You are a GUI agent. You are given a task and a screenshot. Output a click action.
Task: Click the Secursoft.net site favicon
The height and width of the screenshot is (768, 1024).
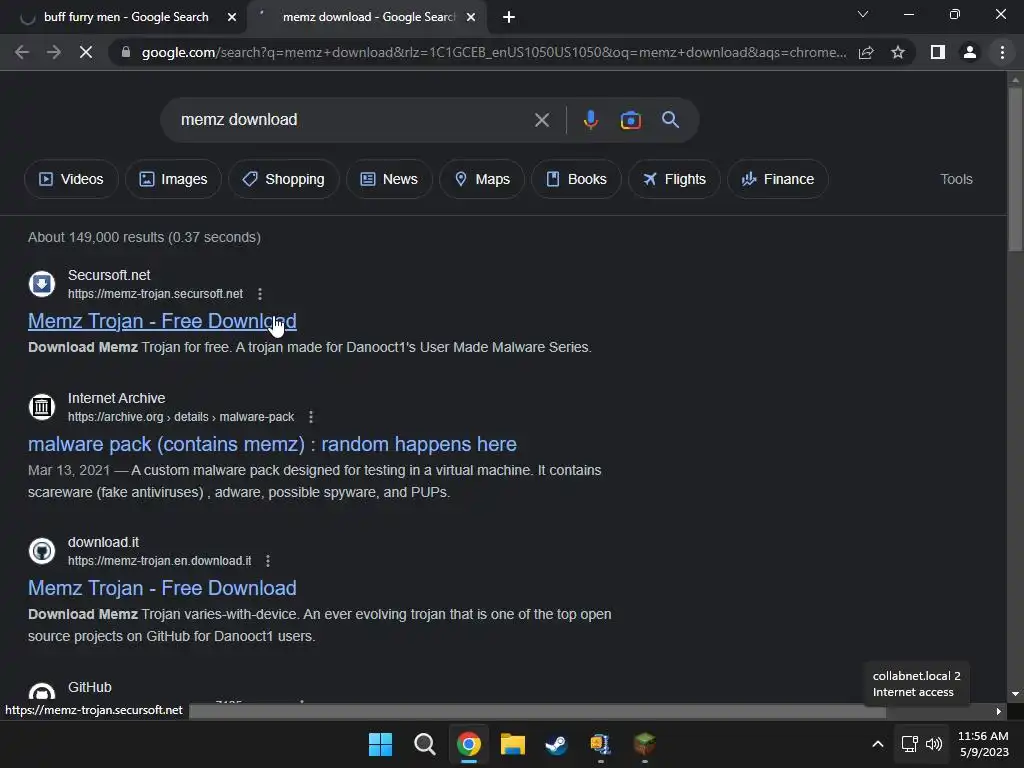[x=42, y=284]
